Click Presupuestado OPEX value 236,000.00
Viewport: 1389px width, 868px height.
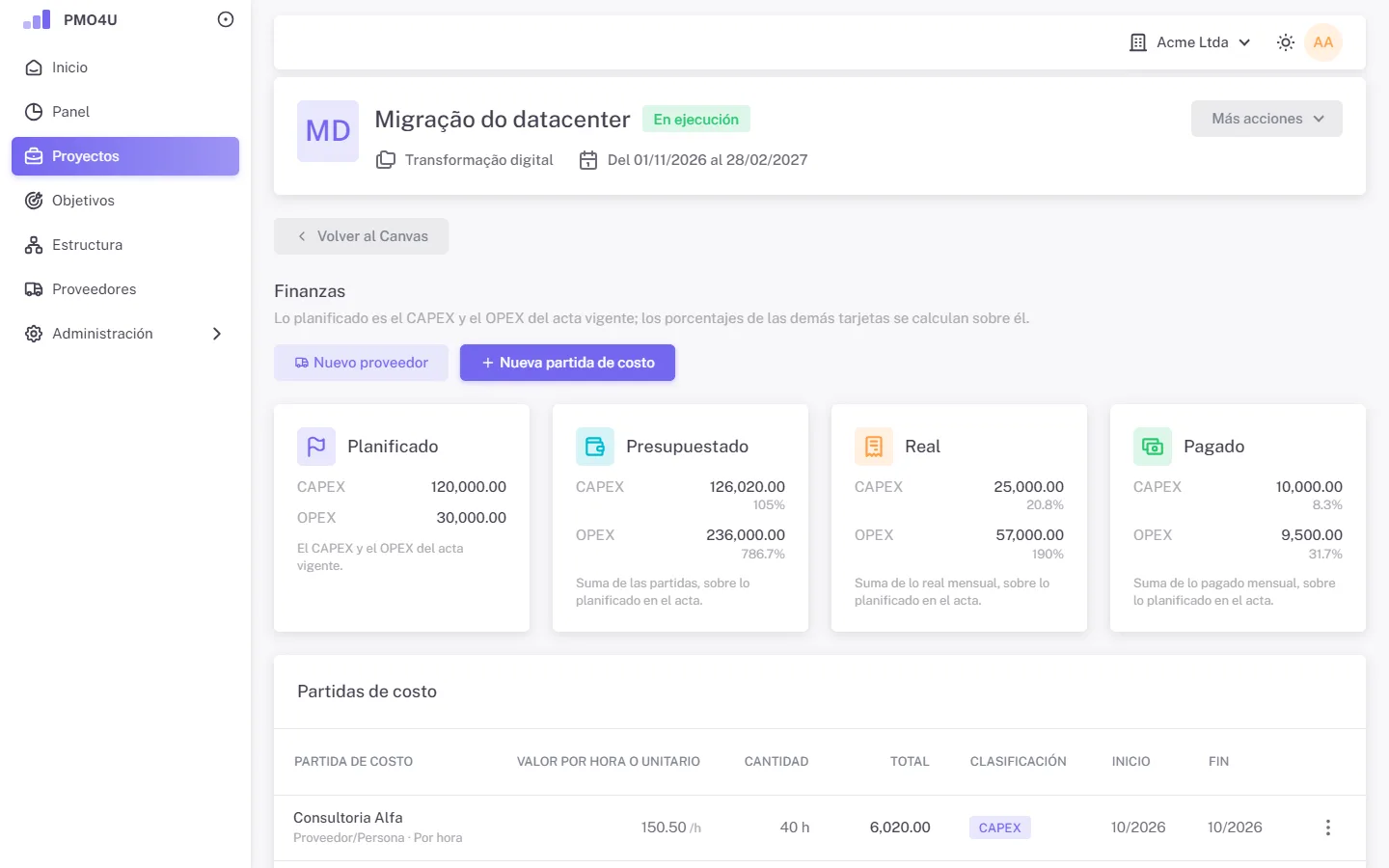[746, 535]
